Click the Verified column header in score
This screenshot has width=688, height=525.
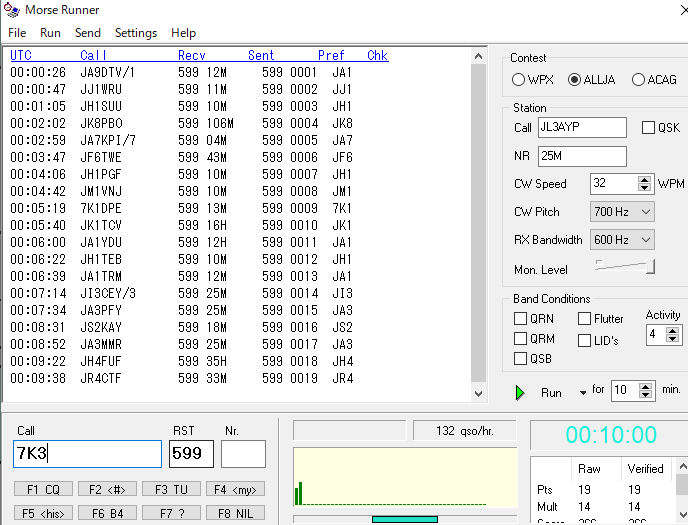pyautogui.click(x=645, y=468)
